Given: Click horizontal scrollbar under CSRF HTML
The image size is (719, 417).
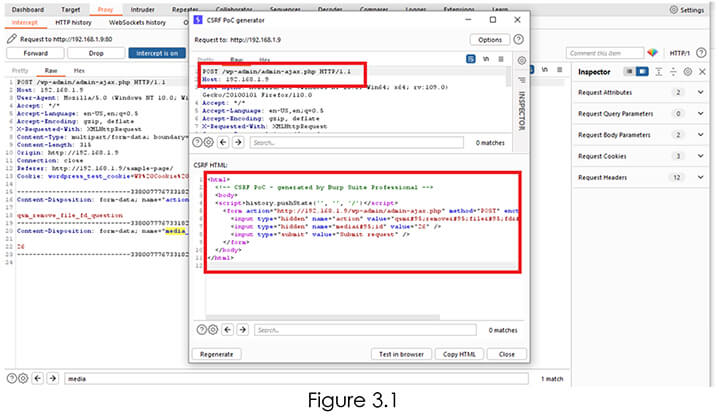Looking at the screenshot, I should click(322, 317).
